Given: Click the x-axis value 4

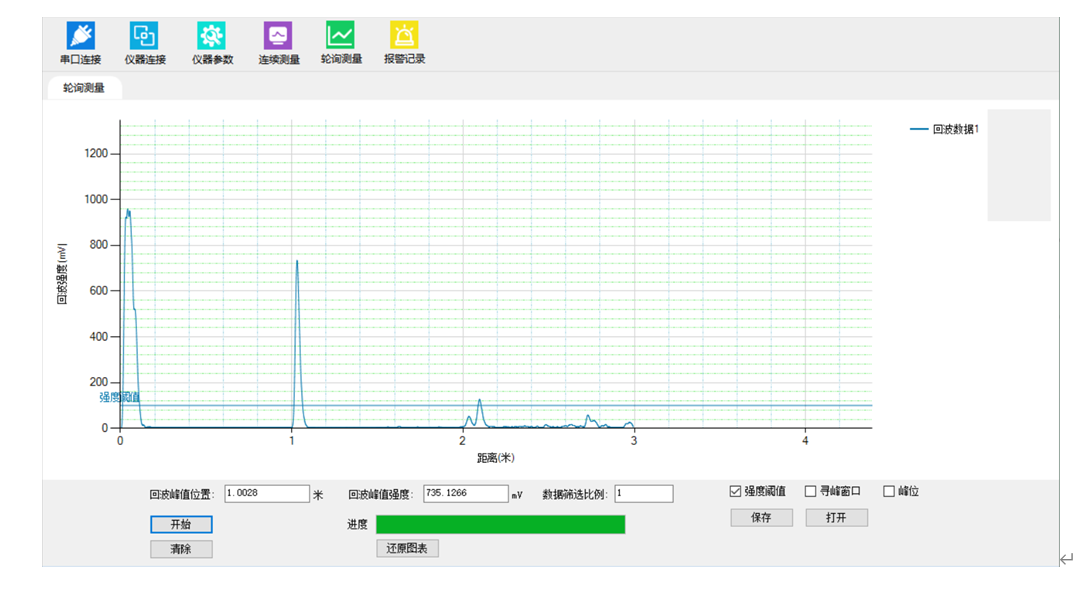Looking at the screenshot, I should click(805, 441).
